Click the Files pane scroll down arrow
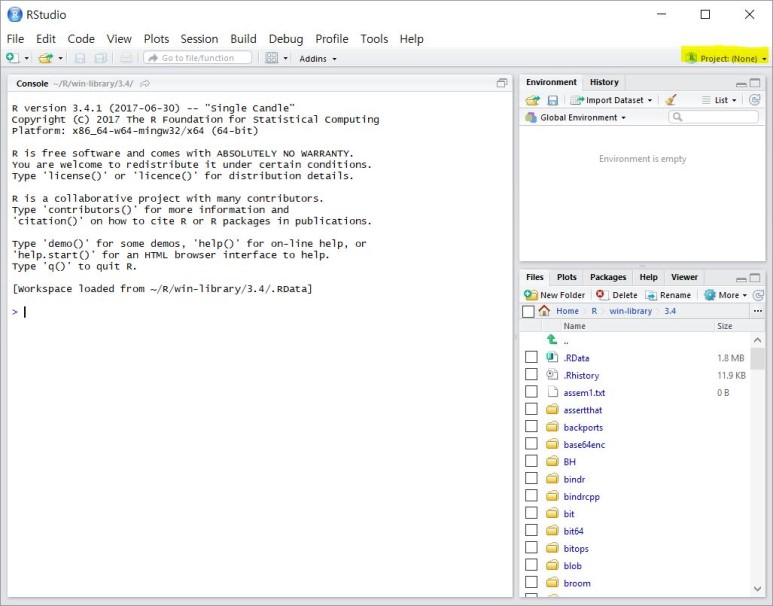 (757, 588)
